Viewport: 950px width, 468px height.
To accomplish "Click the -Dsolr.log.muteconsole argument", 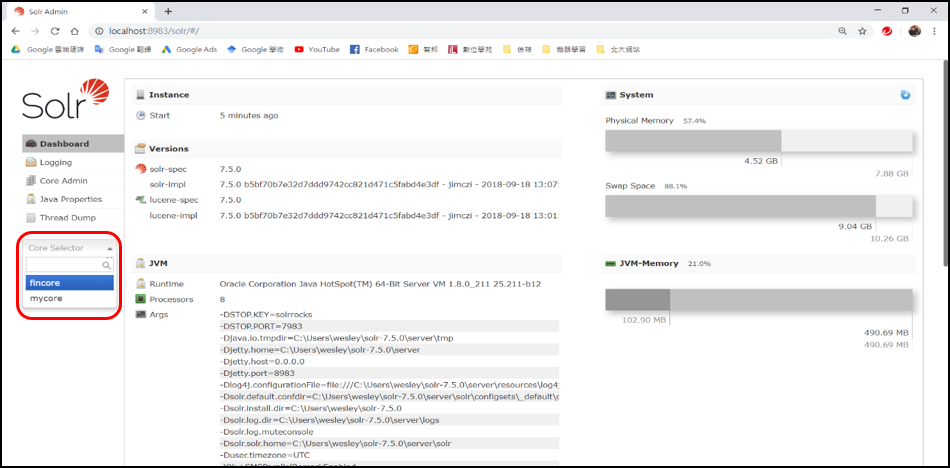I will point(267,432).
